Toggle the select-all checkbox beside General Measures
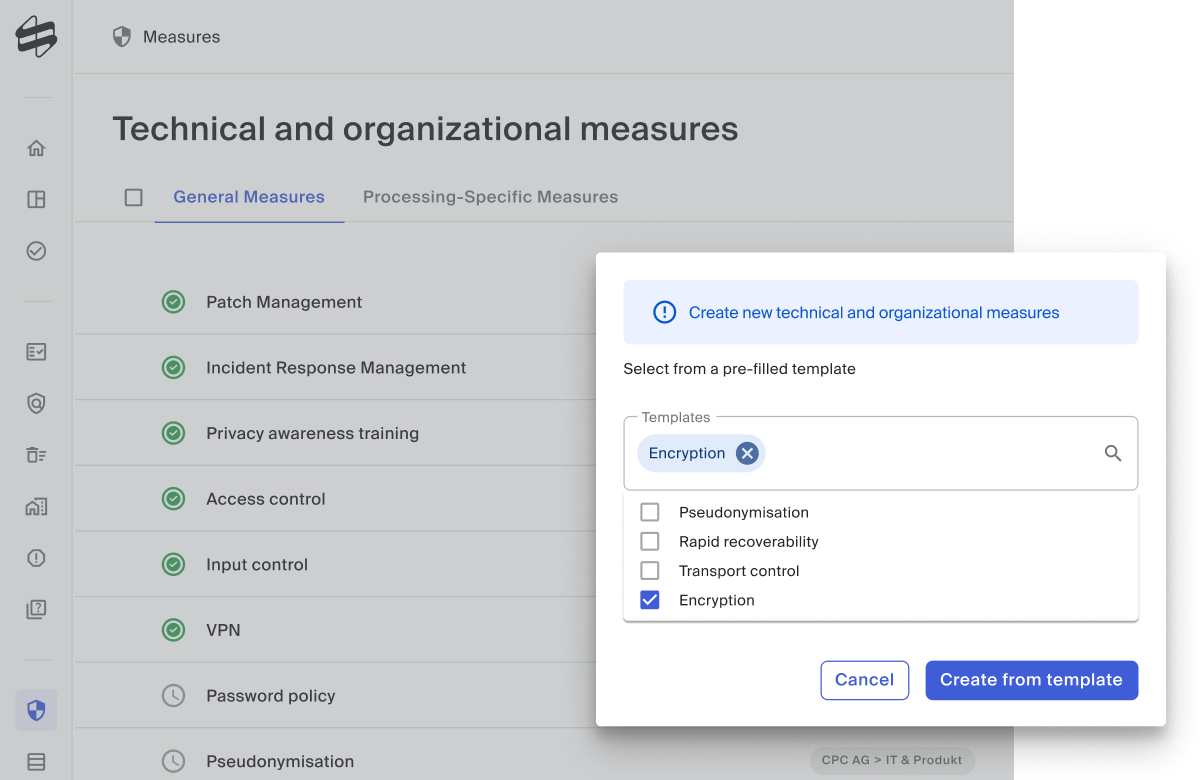 tap(133, 197)
